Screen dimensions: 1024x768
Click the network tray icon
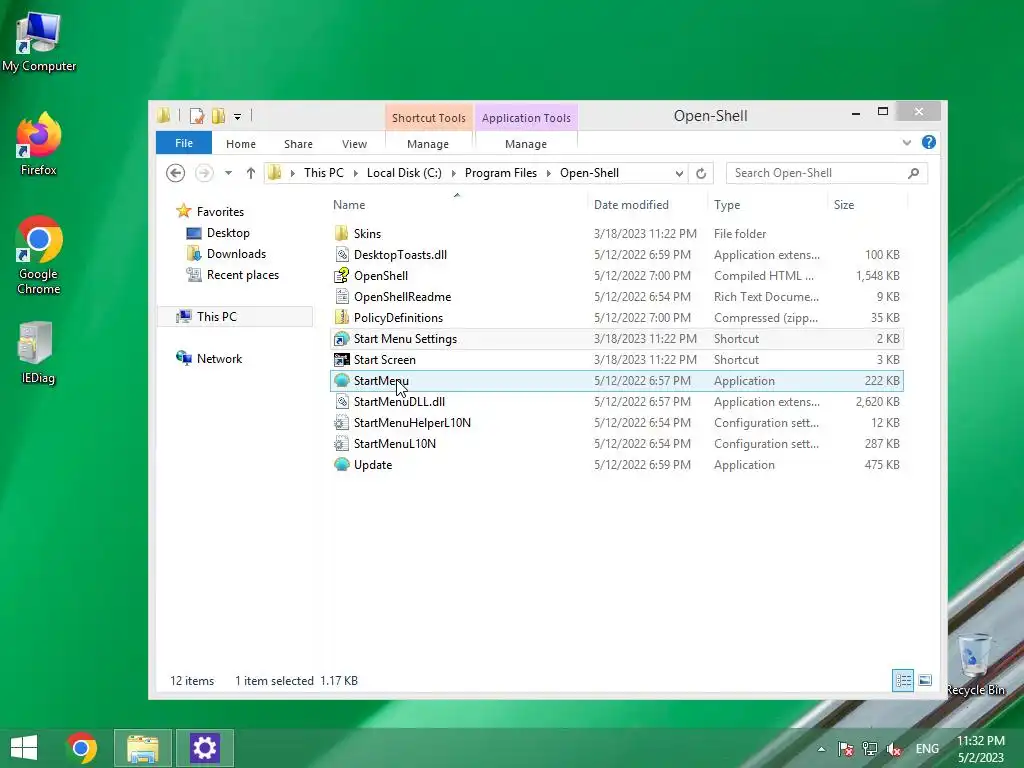869,748
